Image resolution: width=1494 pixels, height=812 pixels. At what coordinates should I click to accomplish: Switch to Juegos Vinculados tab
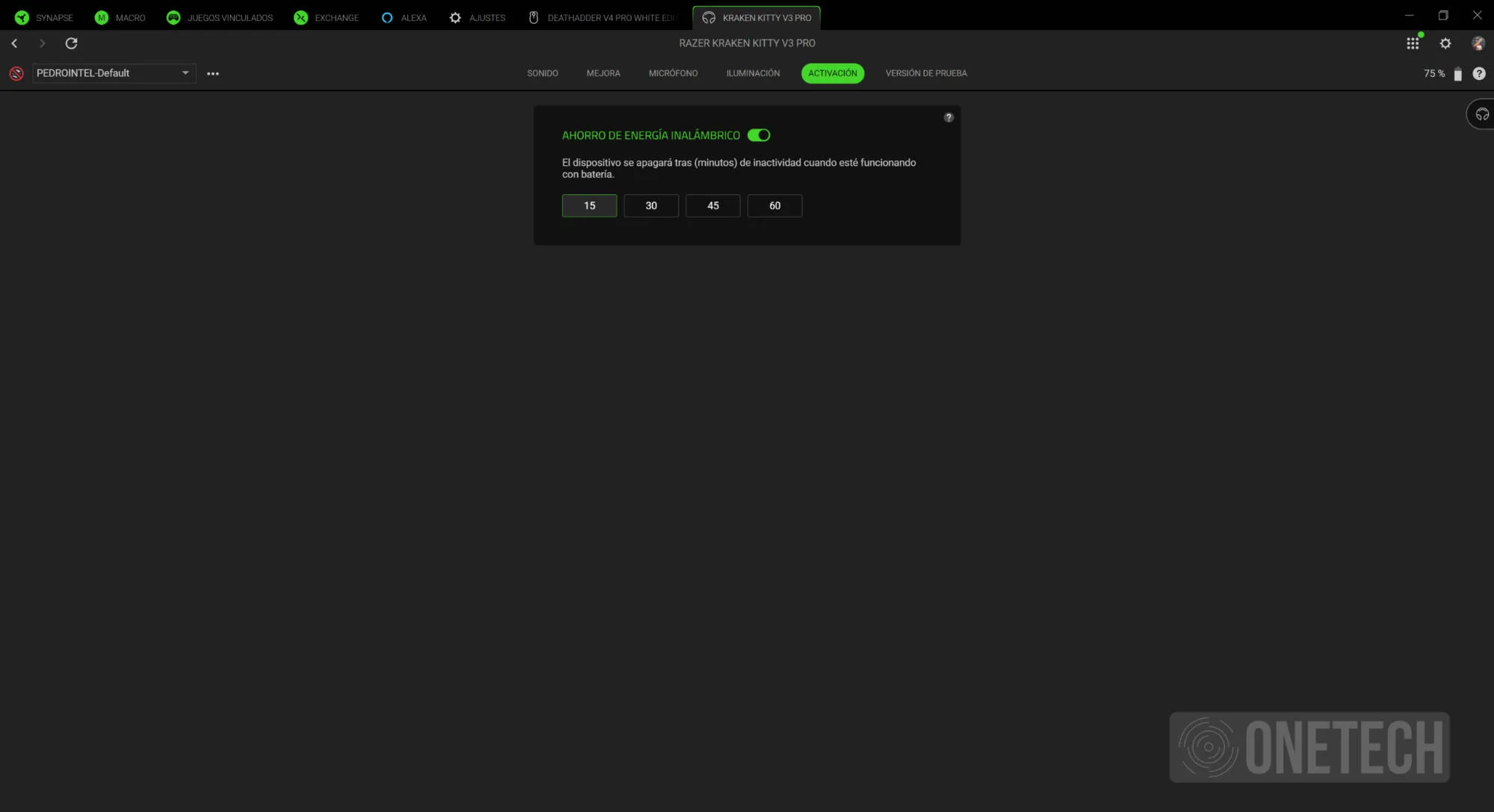pyautogui.click(x=220, y=17)
